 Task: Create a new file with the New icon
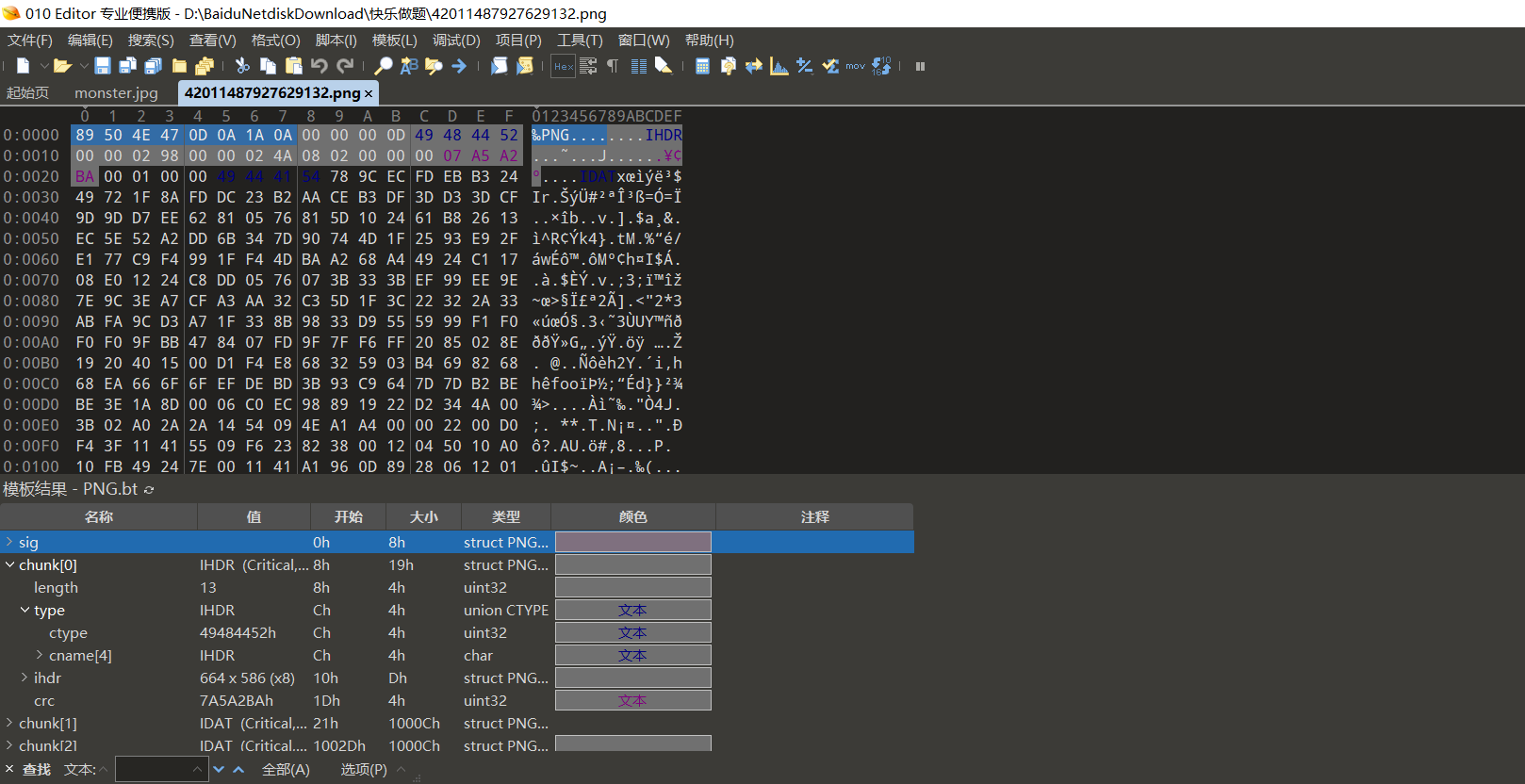pyautogui.click(x=23, y=66)
